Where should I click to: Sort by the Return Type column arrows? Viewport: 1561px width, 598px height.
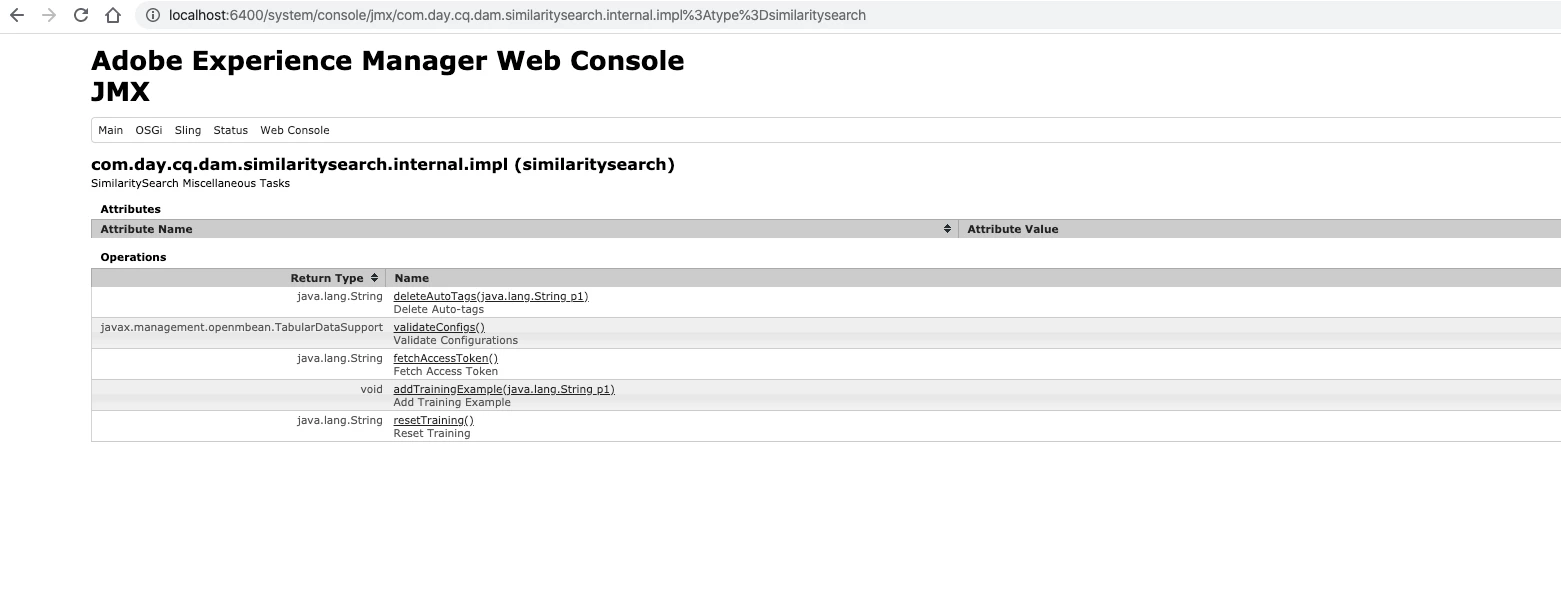pos(374,278)
